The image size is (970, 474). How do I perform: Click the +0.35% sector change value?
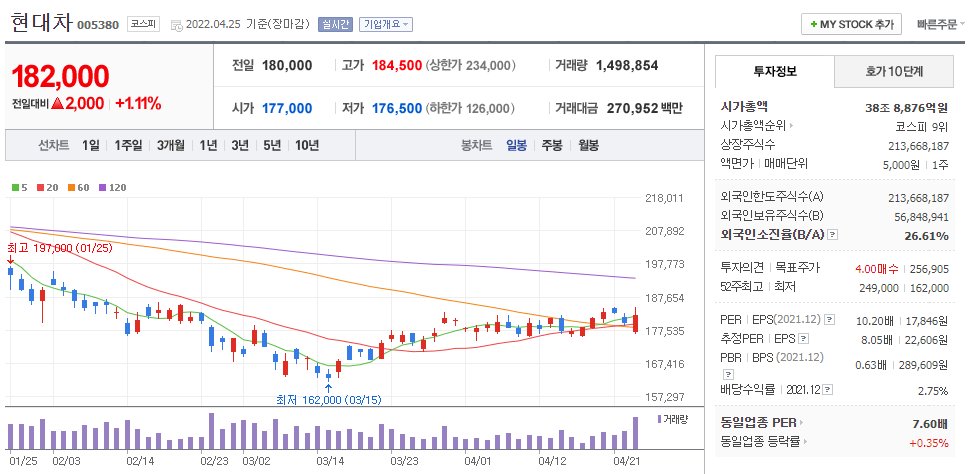tap(929, 442)
